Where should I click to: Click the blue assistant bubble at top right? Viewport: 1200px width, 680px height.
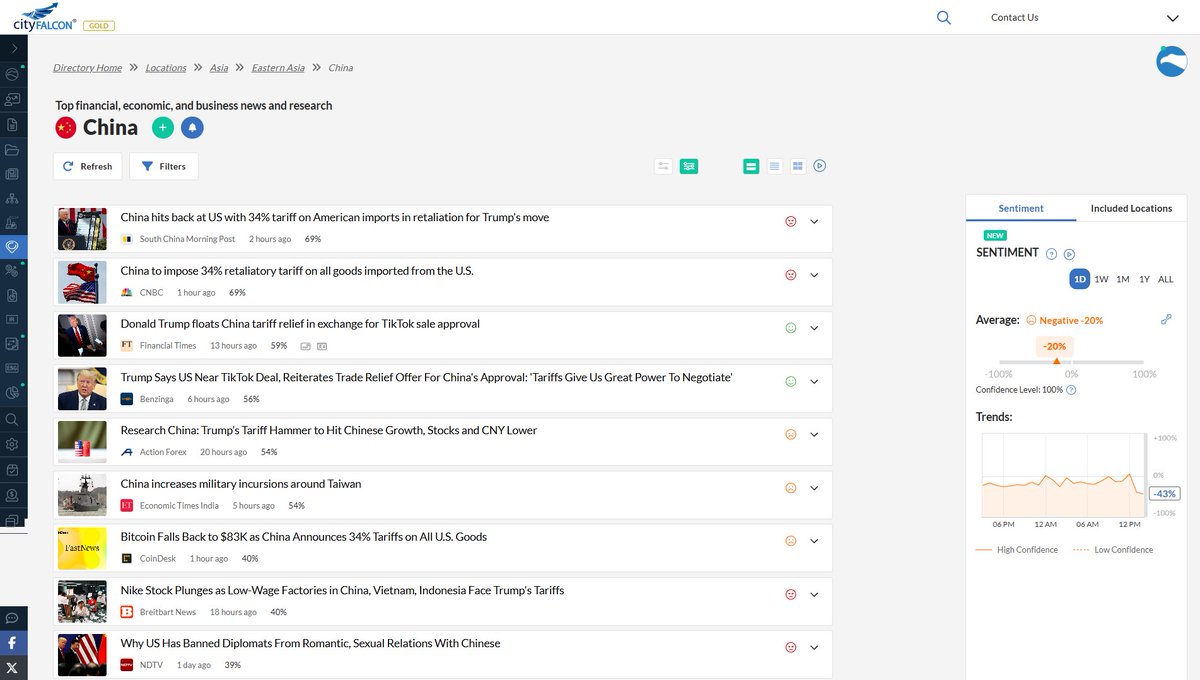tap(1171, 61)
